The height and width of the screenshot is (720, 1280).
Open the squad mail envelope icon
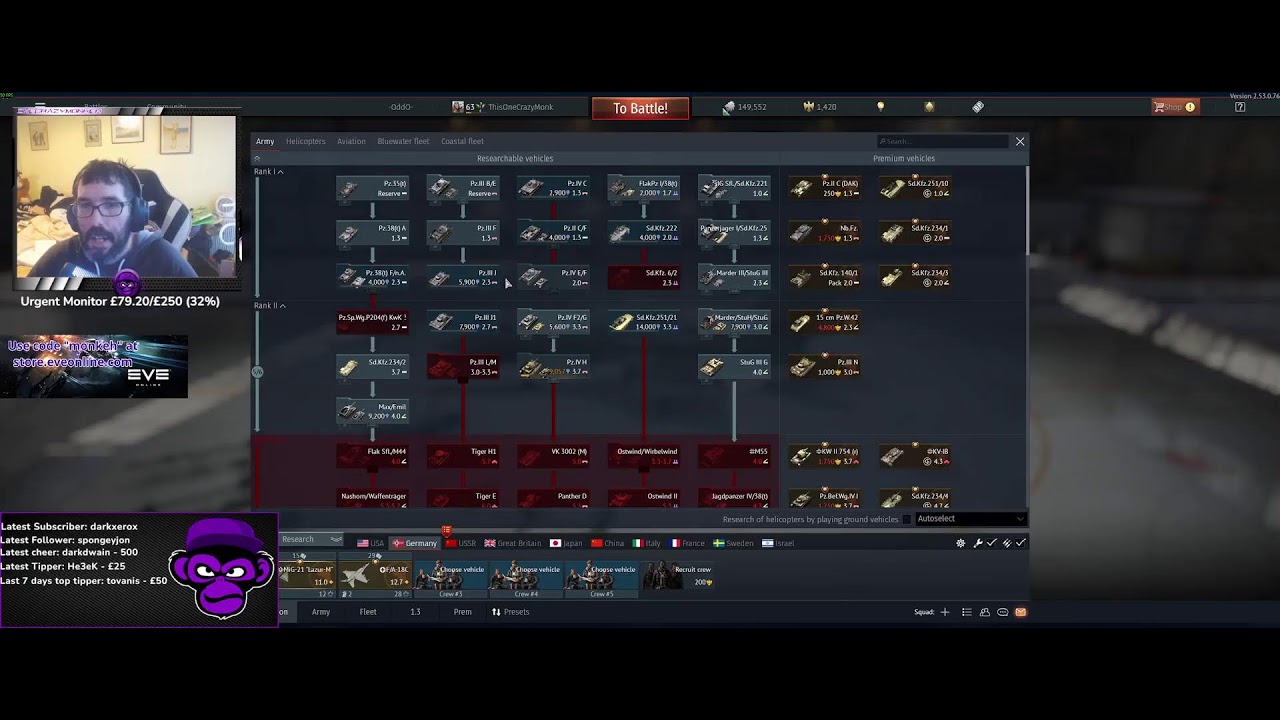coord(1020,612)
